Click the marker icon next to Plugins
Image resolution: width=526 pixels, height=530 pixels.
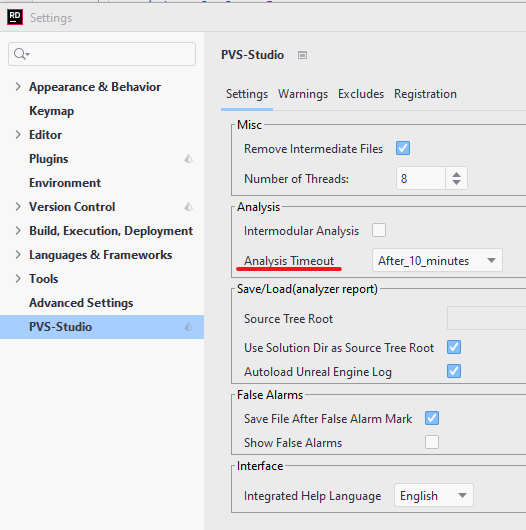click(x=189, y=159)
